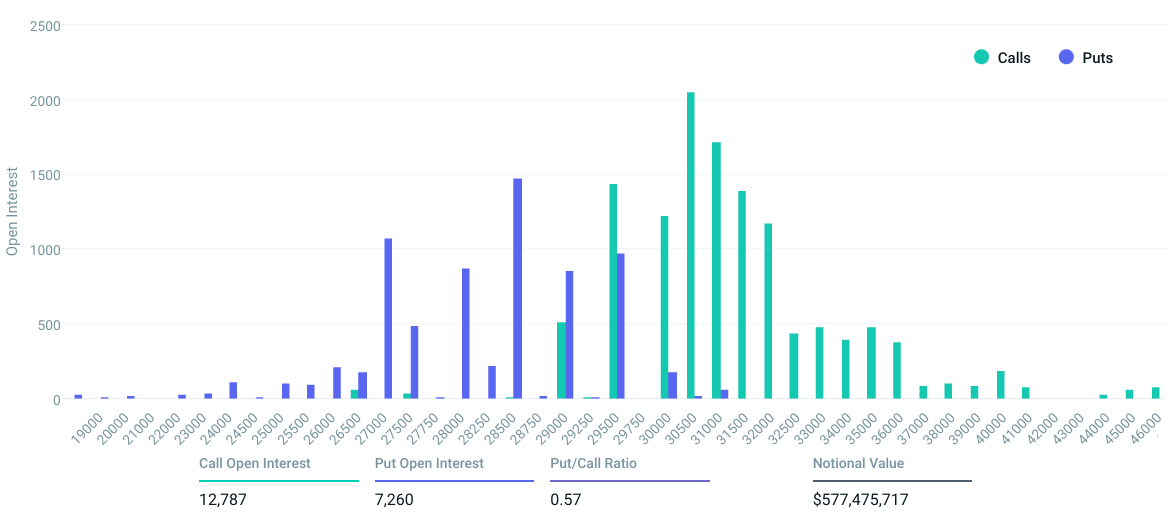Click the Put Open Interest label
This screenshot has height=512, width=1175.
pos(429,463)
